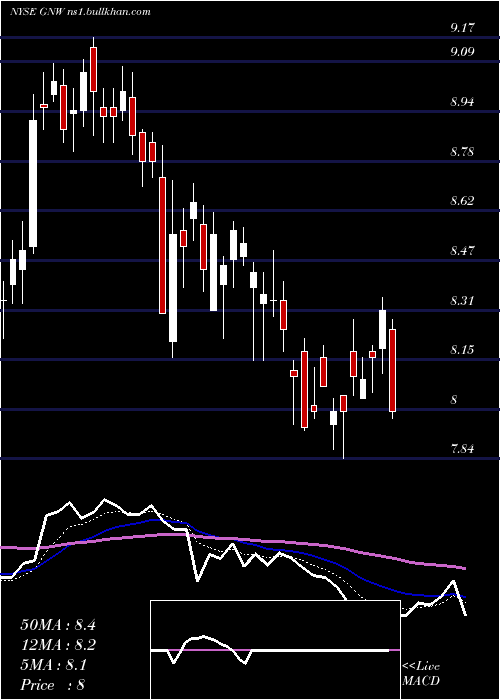Screen dimensions: 500x700
Task: Click the 50MA : 8.4 readout
Action: point(58,625)
